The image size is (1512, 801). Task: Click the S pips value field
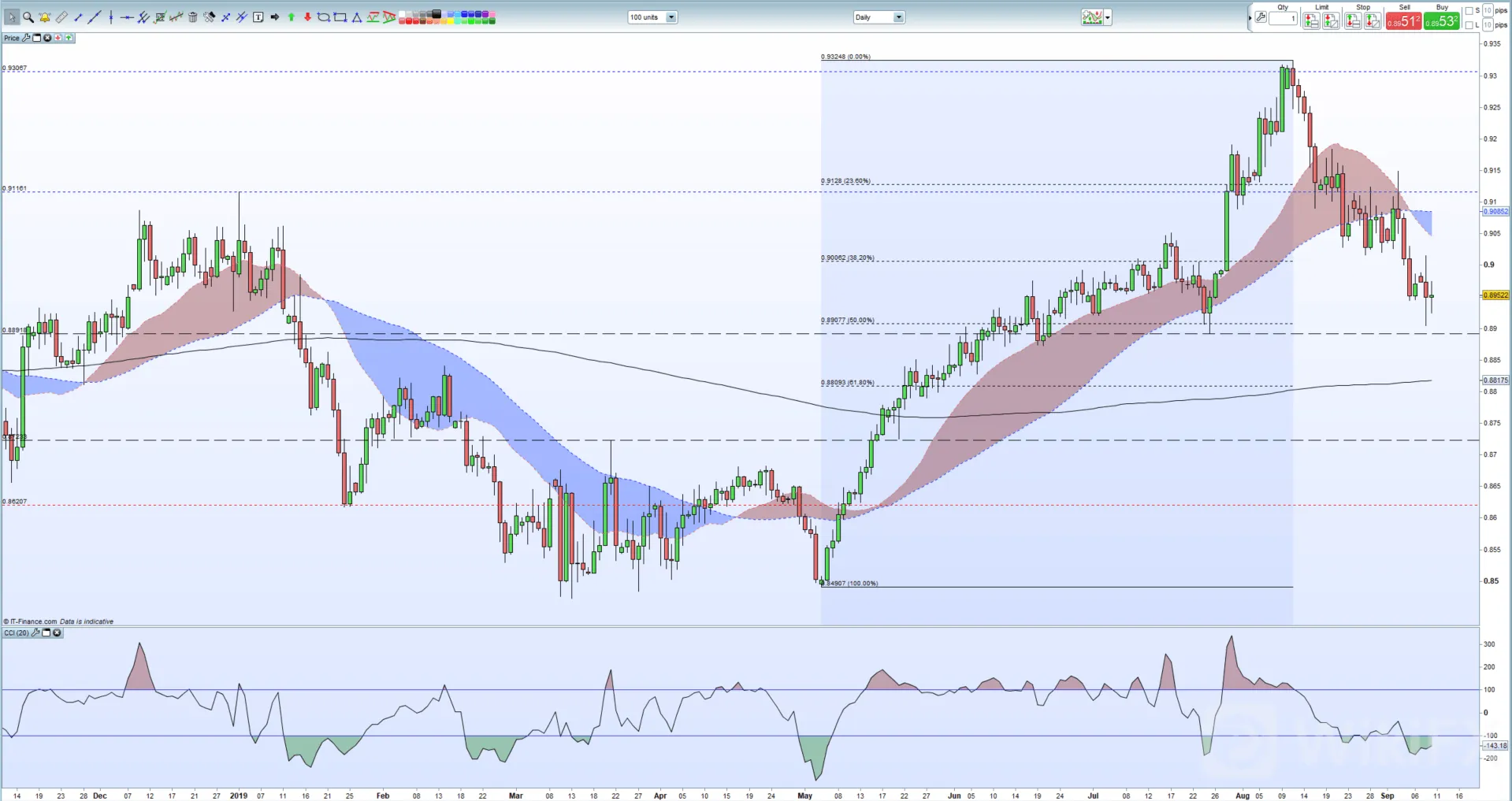coord(1488,10)
